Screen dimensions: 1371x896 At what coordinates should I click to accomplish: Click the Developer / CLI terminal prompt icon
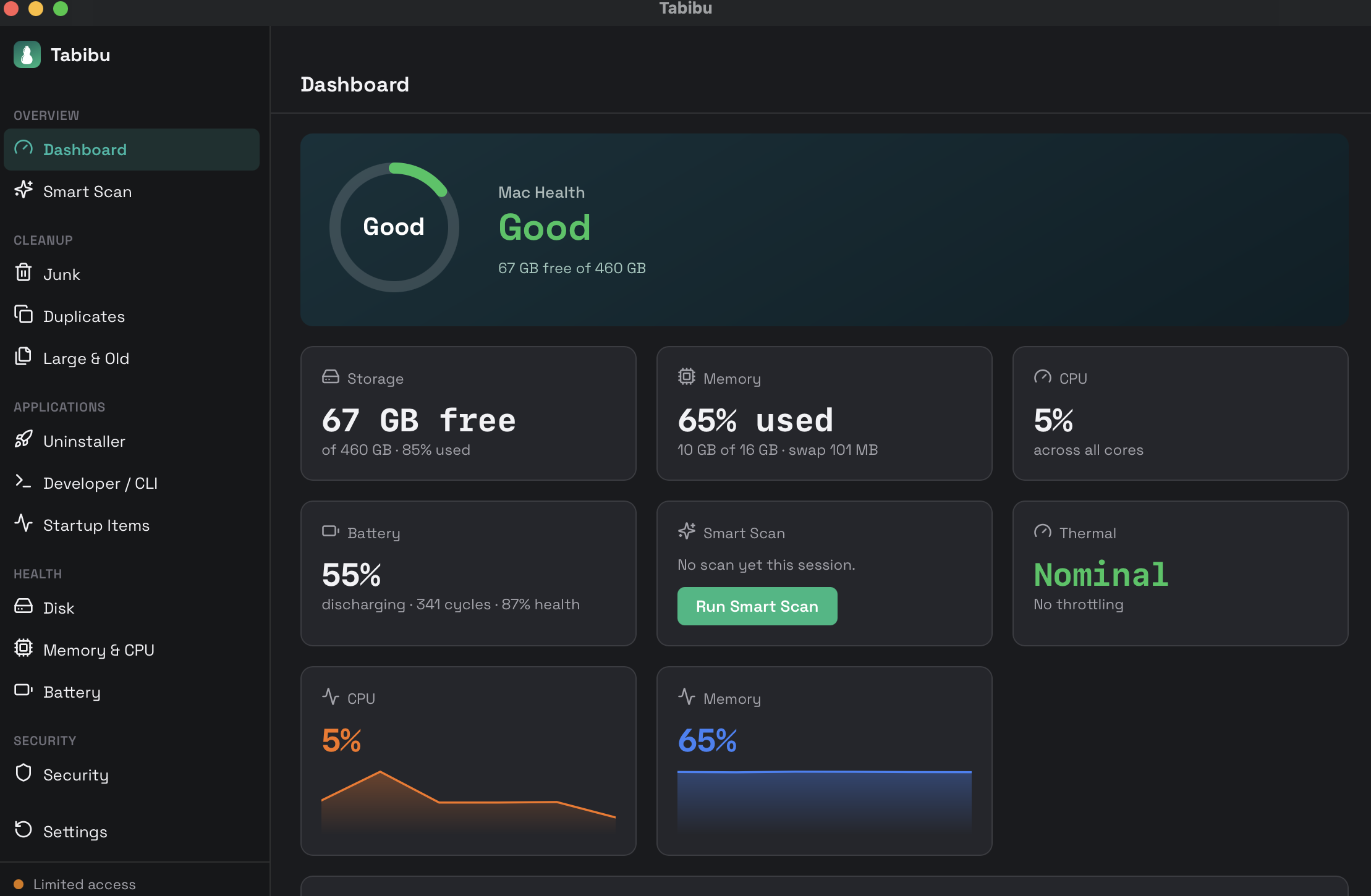(x=23, y=481)
